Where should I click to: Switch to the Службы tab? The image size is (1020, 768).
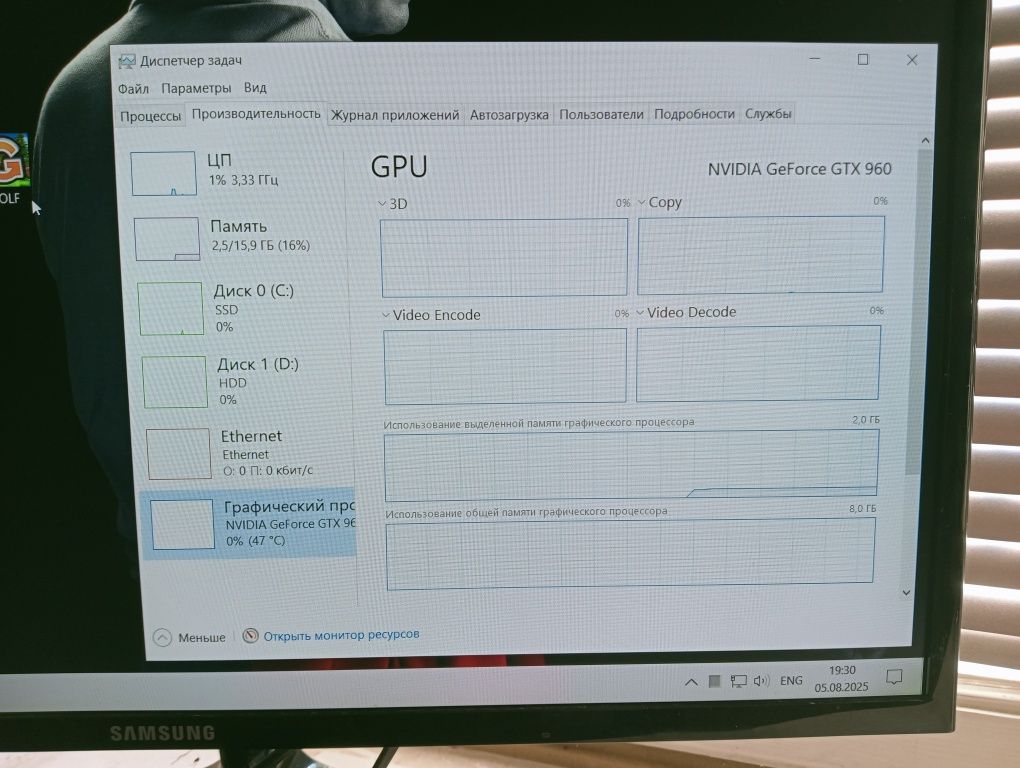(x=768, y=114)
